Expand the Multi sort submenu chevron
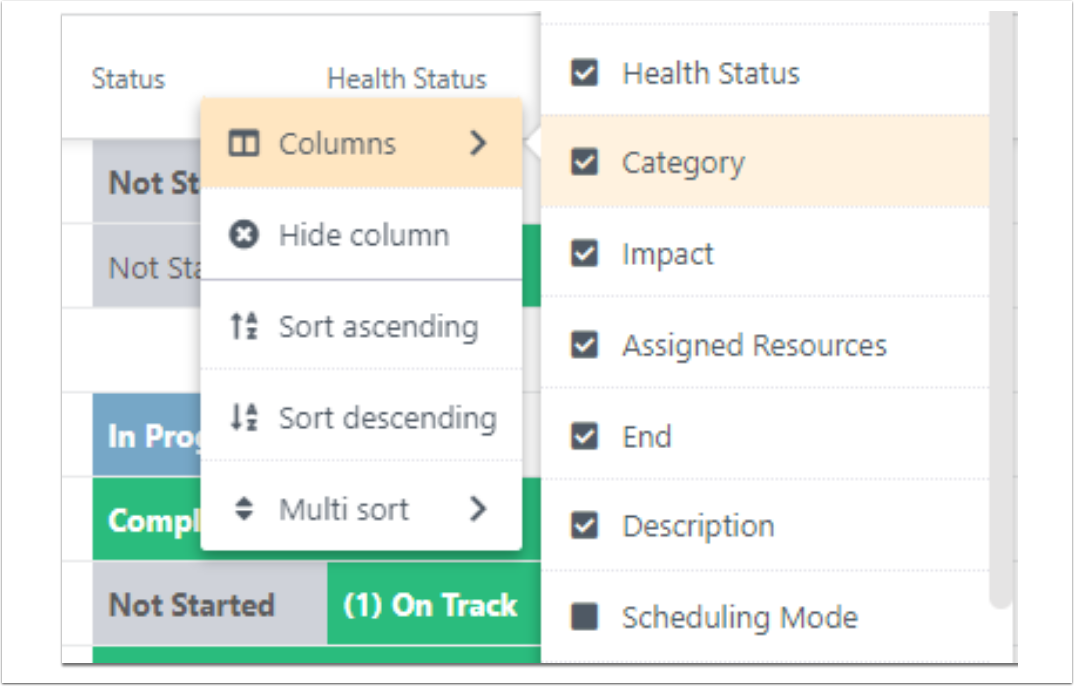Screen dimensions: 1074x686 click(x=478, y=509)
